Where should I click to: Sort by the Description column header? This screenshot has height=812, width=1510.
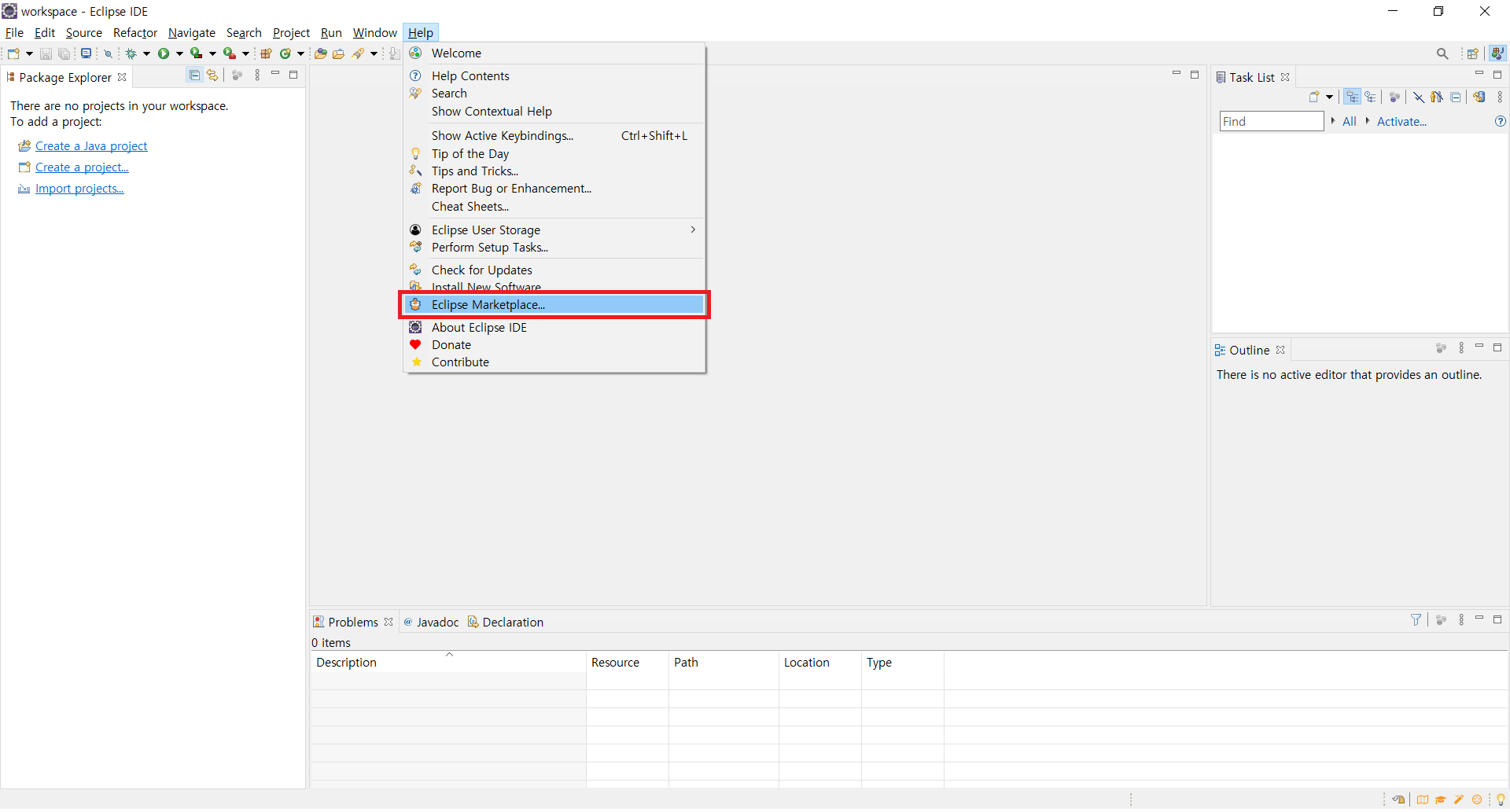448,663
